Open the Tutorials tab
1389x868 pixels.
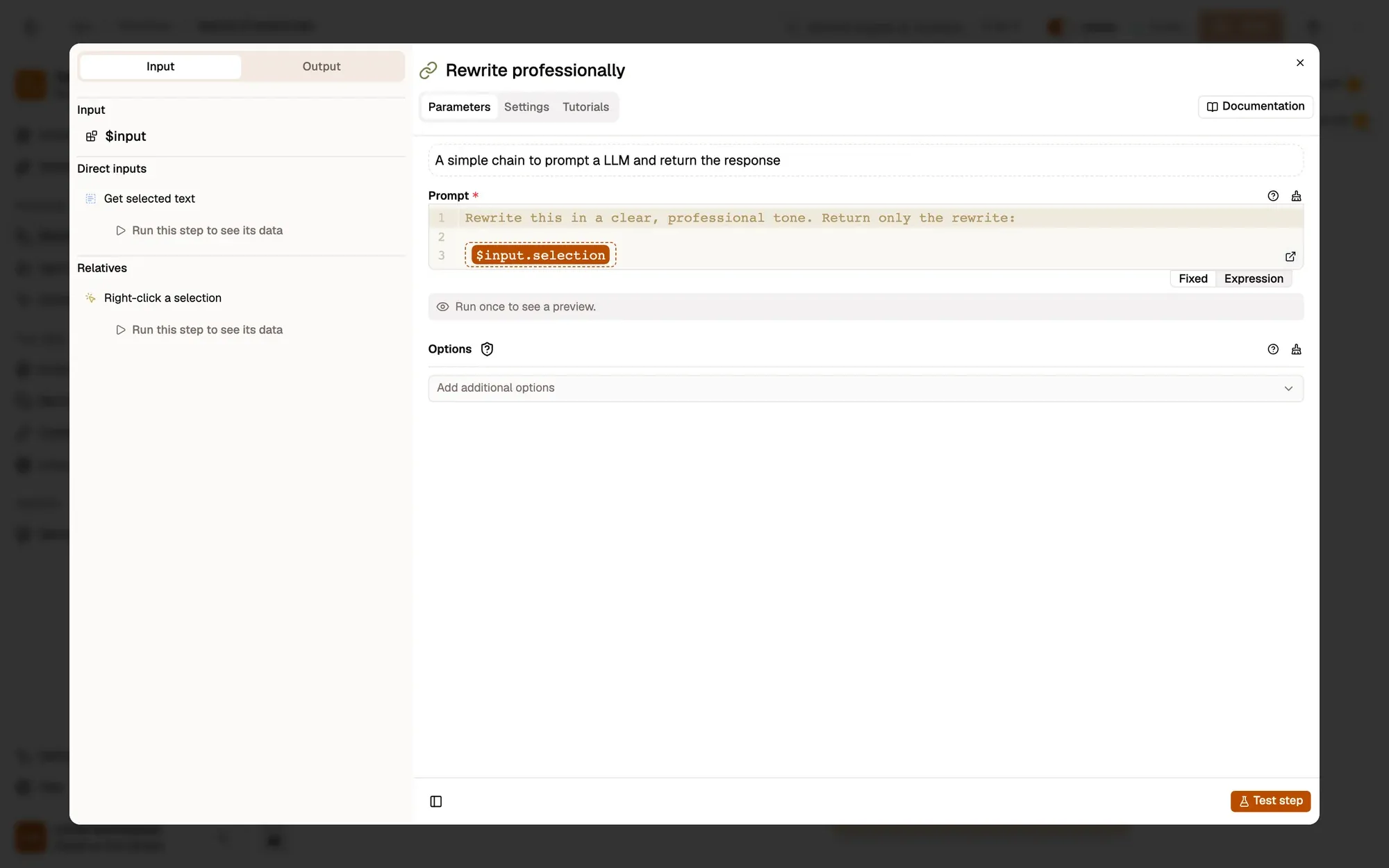tap(585, 107)
